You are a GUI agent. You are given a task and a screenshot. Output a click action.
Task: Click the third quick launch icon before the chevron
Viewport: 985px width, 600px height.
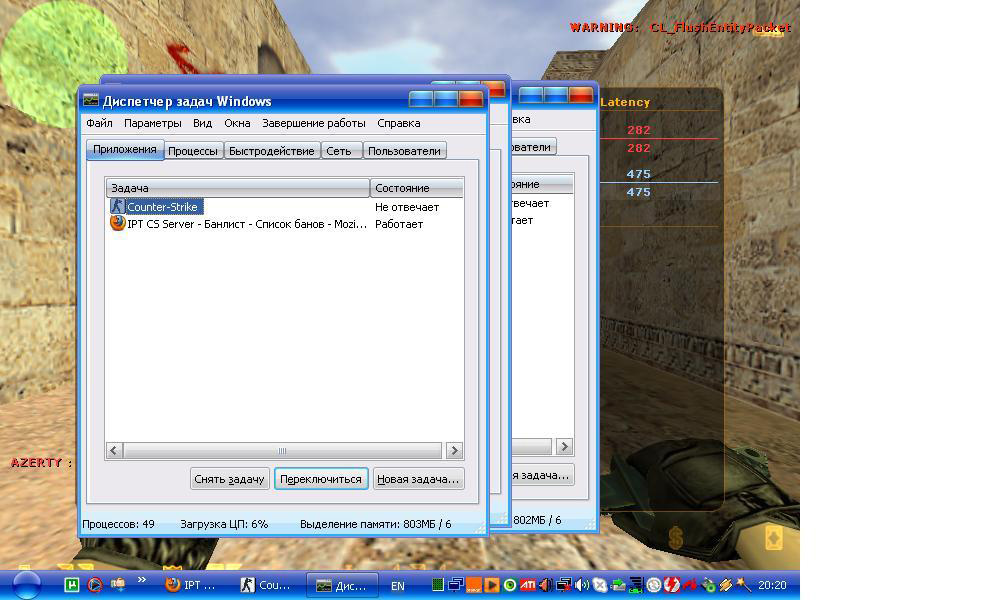[x=117, y=585]
